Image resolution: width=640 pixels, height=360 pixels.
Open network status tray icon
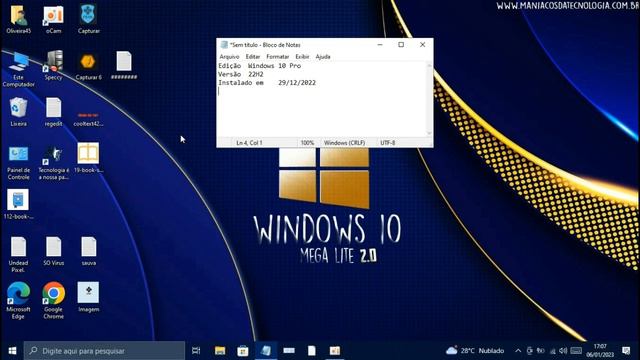click(552, 351)
